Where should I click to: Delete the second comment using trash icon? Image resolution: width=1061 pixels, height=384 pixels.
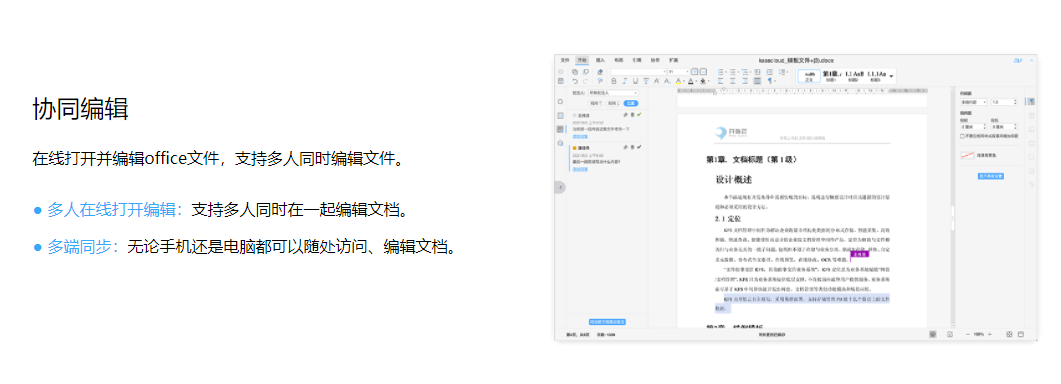pyautogui.click(x=632, y=147)
